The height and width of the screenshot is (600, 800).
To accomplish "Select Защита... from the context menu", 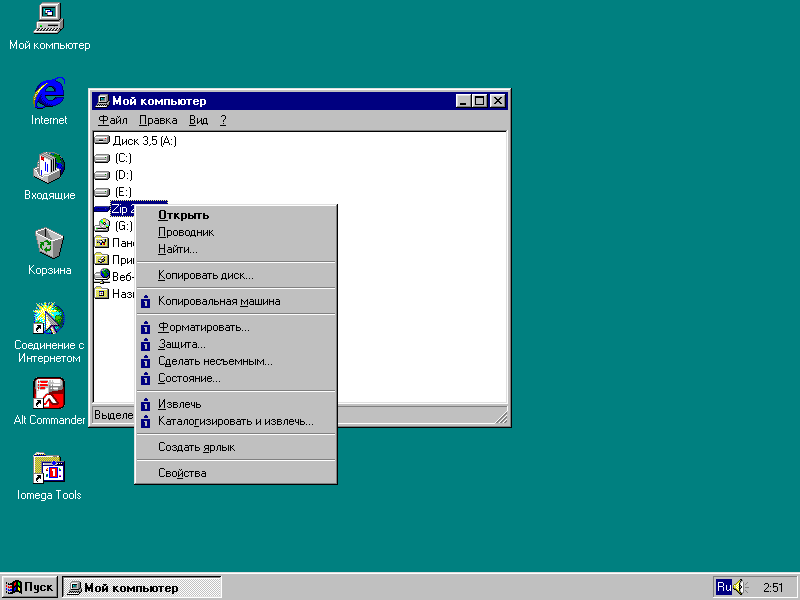I will click(x=182, y=344).
